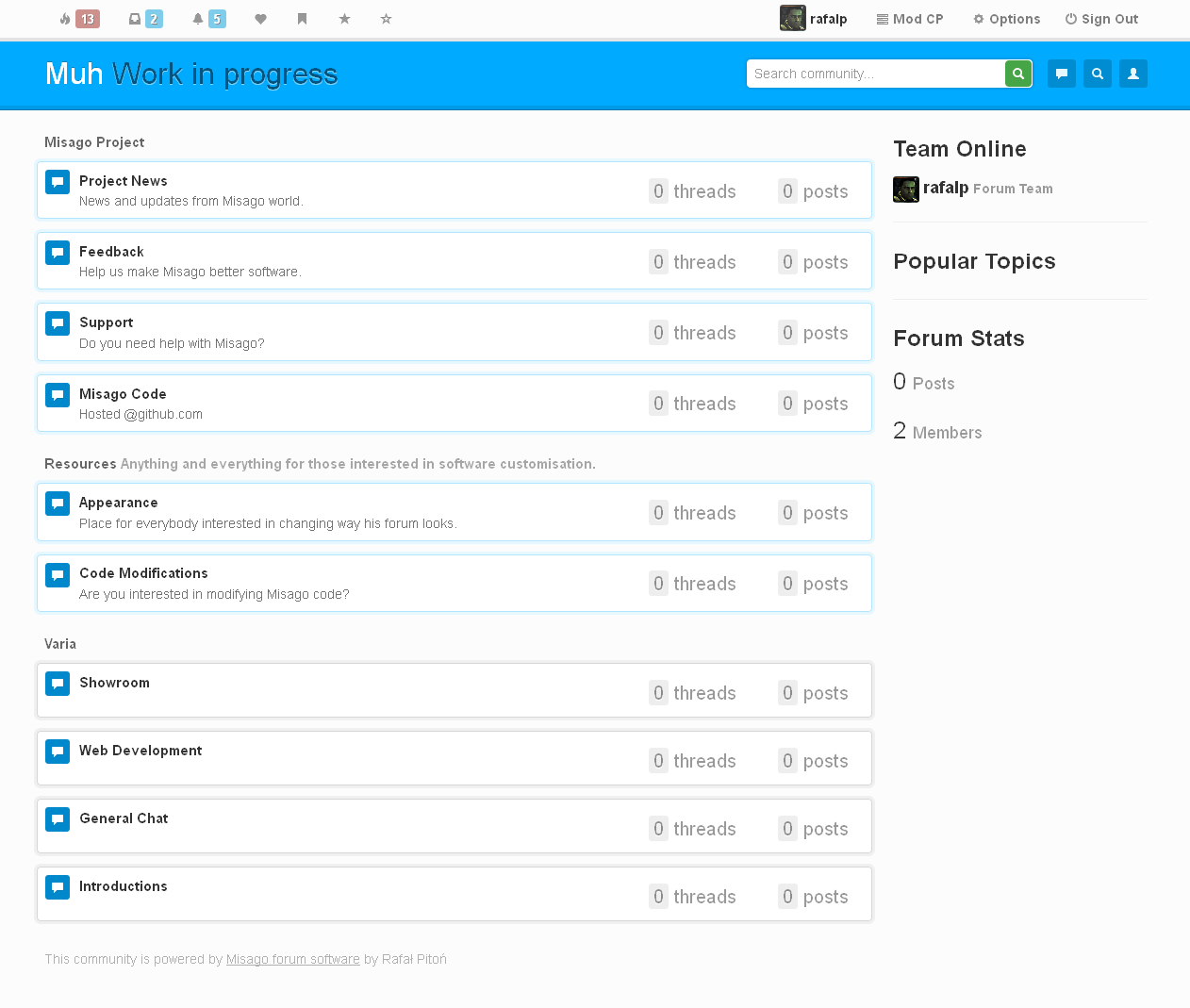Click the solid star icon in top bar

point(345,19)
